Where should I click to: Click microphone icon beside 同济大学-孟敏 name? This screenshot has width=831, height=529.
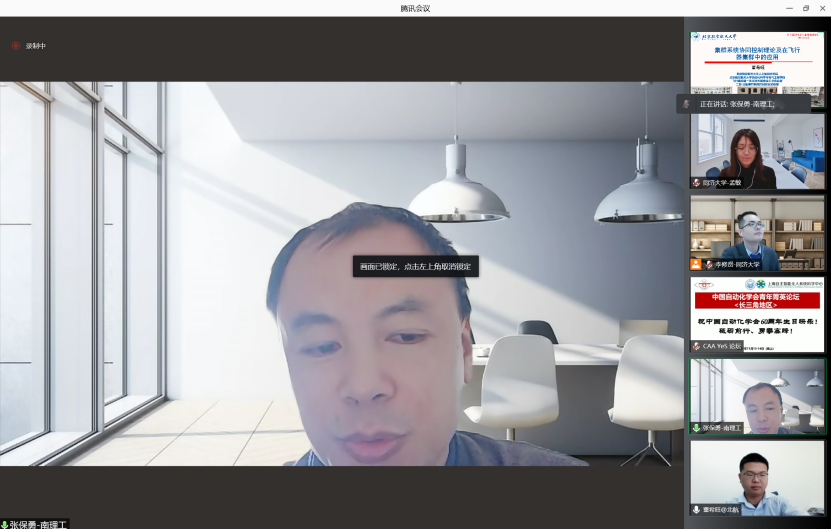click(696, 183)
